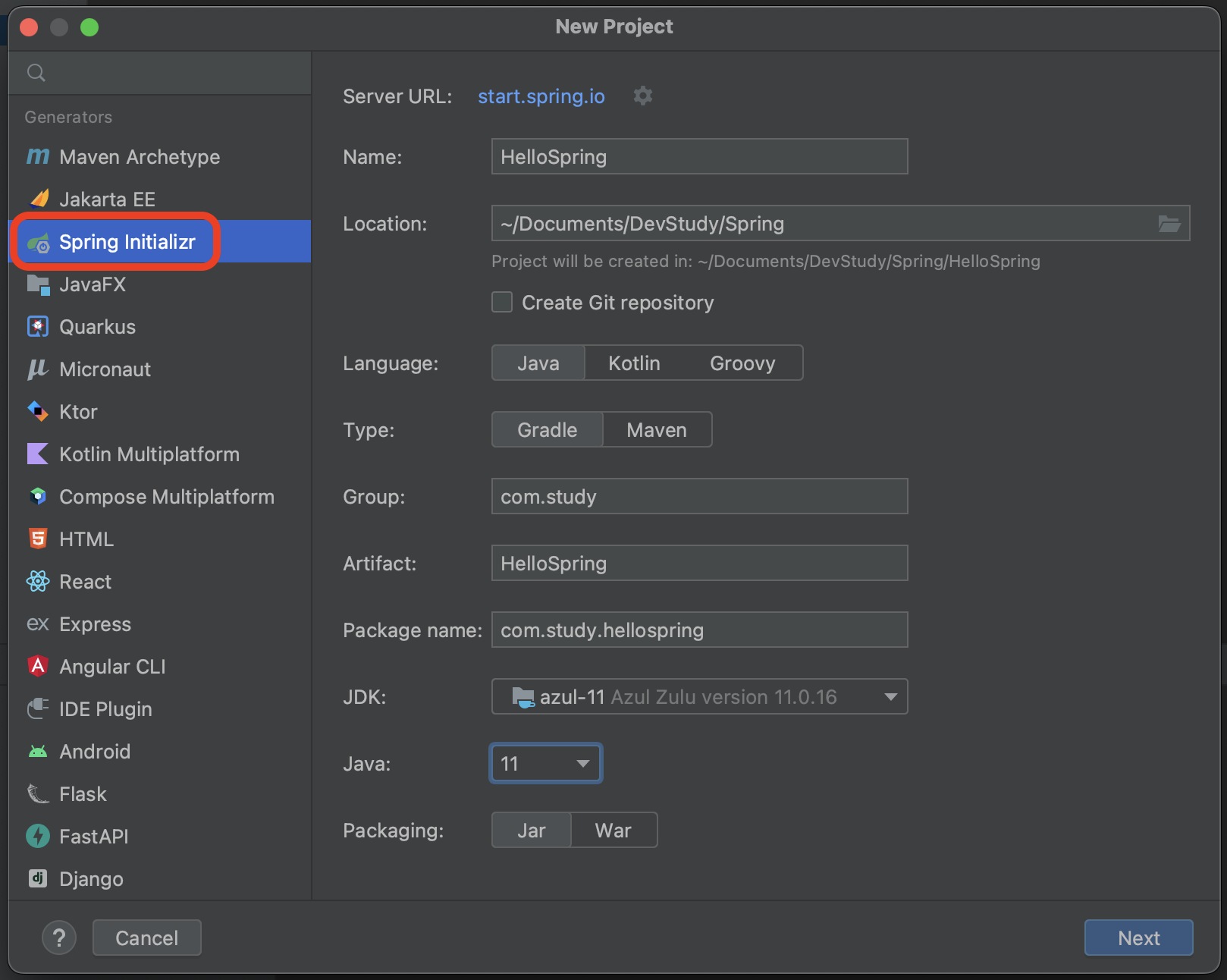
Task: Select the Spring Initializr generator
Action: [x=159, y=242]
